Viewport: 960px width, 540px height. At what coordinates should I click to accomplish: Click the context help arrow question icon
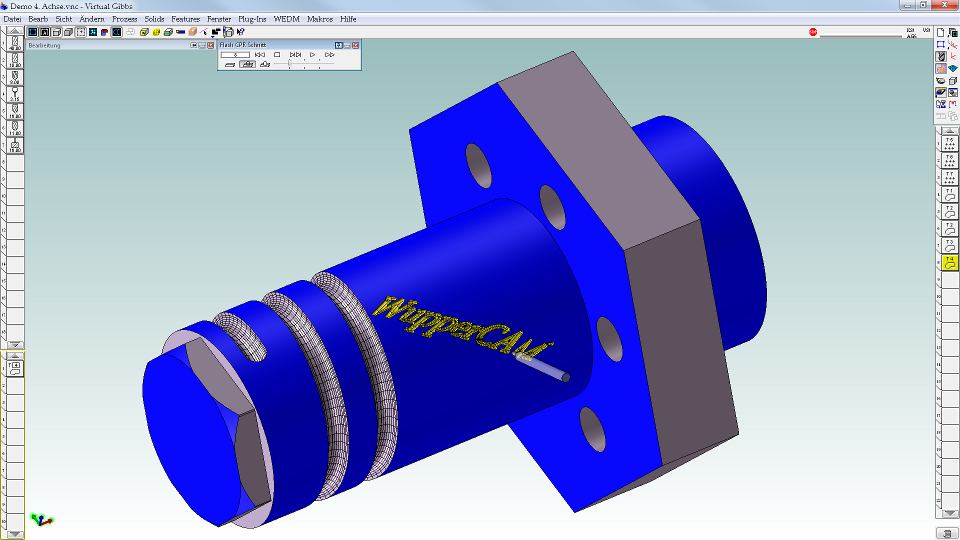pos(241,32)
